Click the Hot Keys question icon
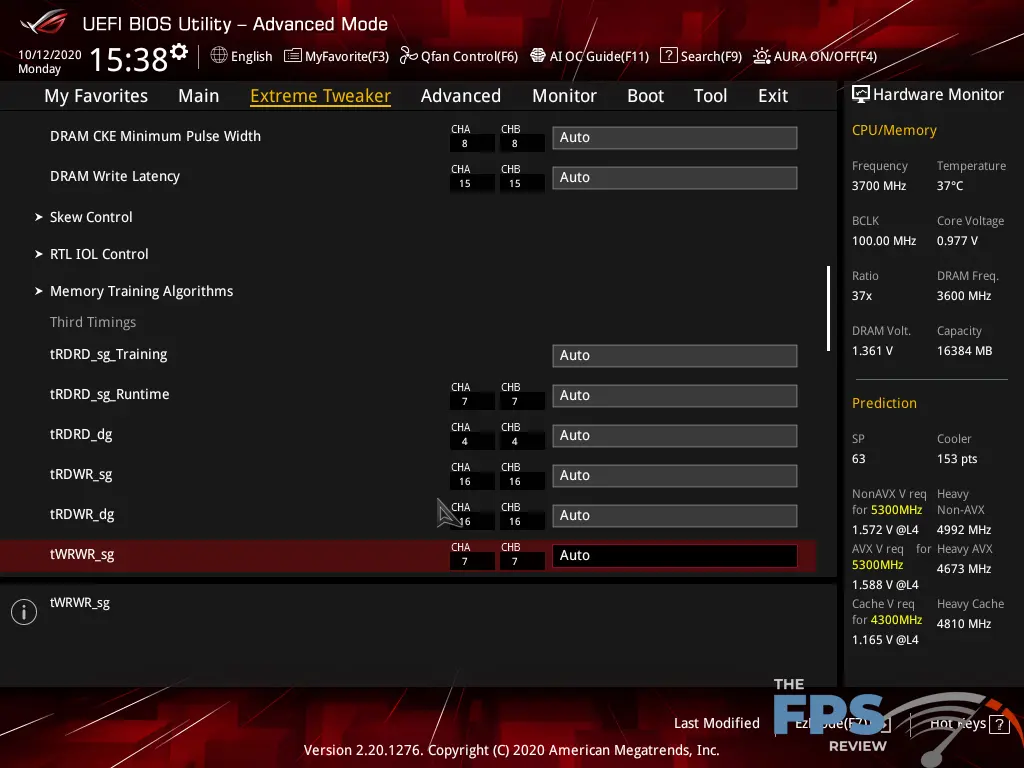The height and width of the screenshot is (768, 1024). coord(999,724)
